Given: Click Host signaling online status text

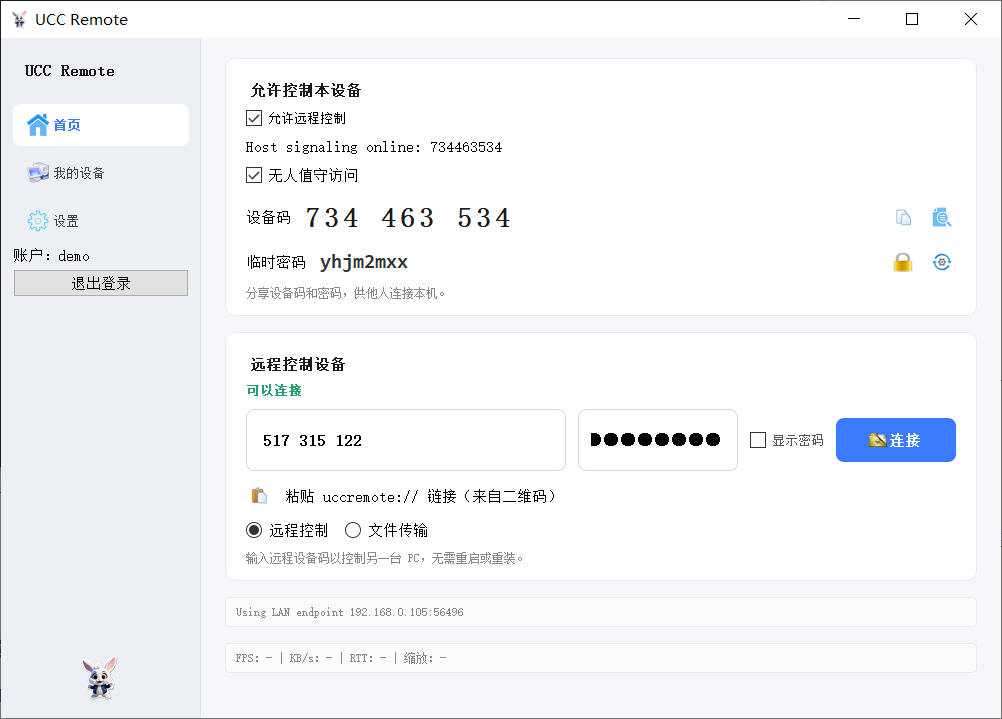Looking at the screenshot, I should pos(374,148).
